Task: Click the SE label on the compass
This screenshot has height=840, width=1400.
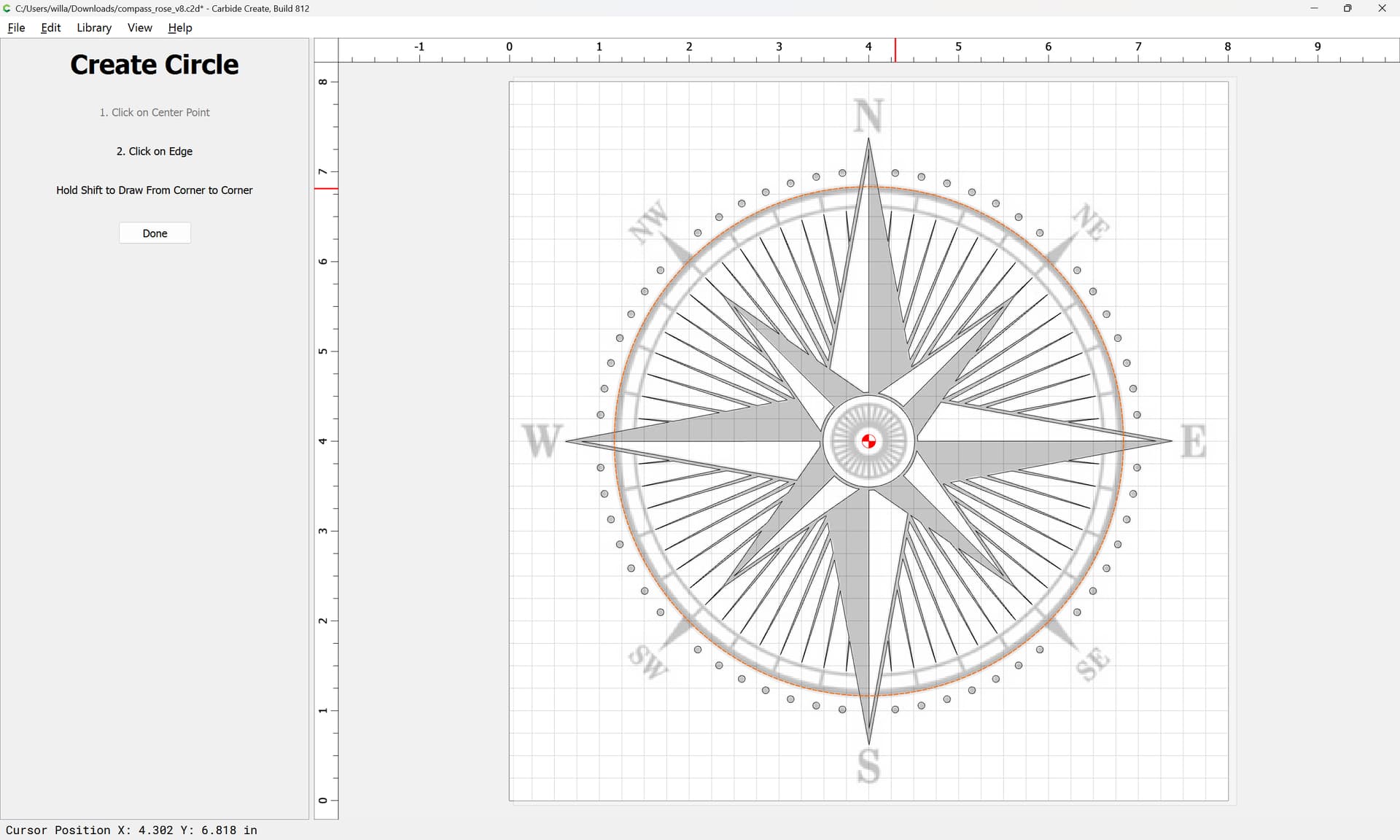Action: (1092, 664)
